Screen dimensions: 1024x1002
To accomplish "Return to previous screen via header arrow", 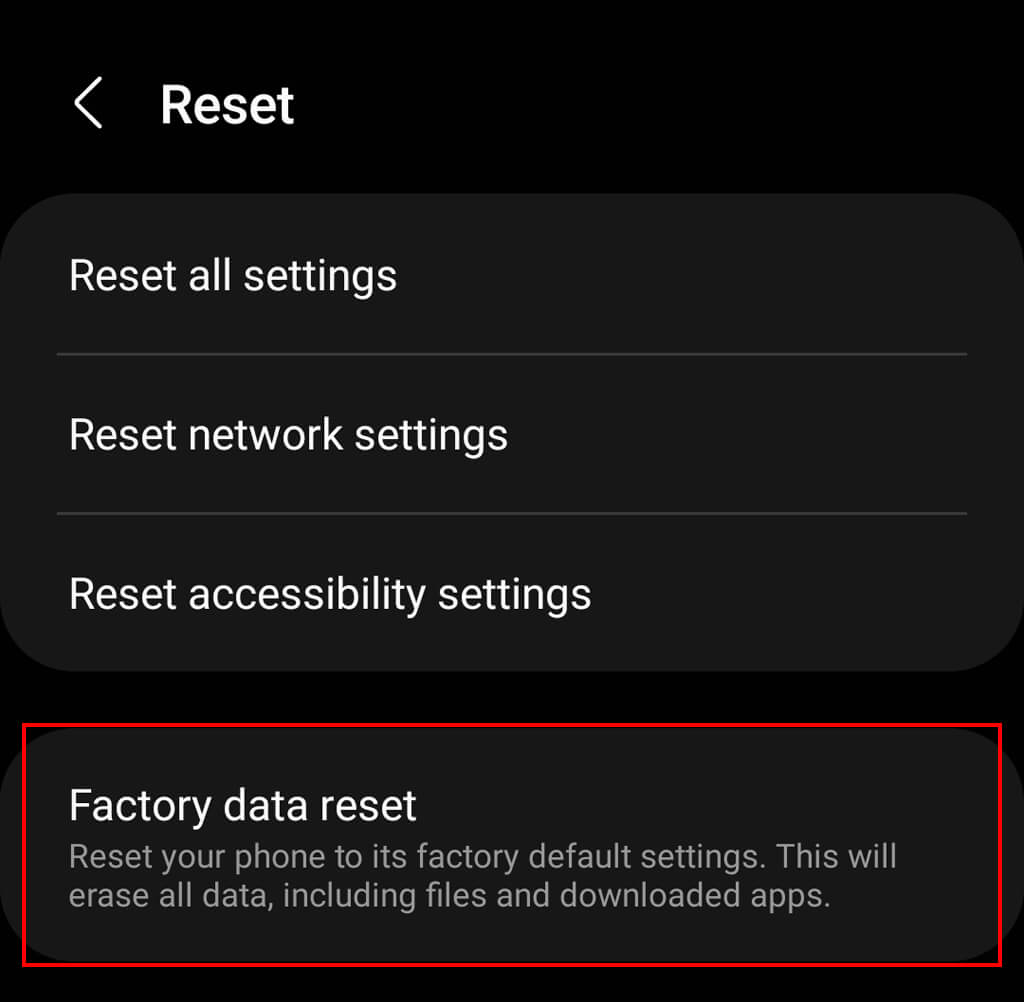I will point(88,103).
